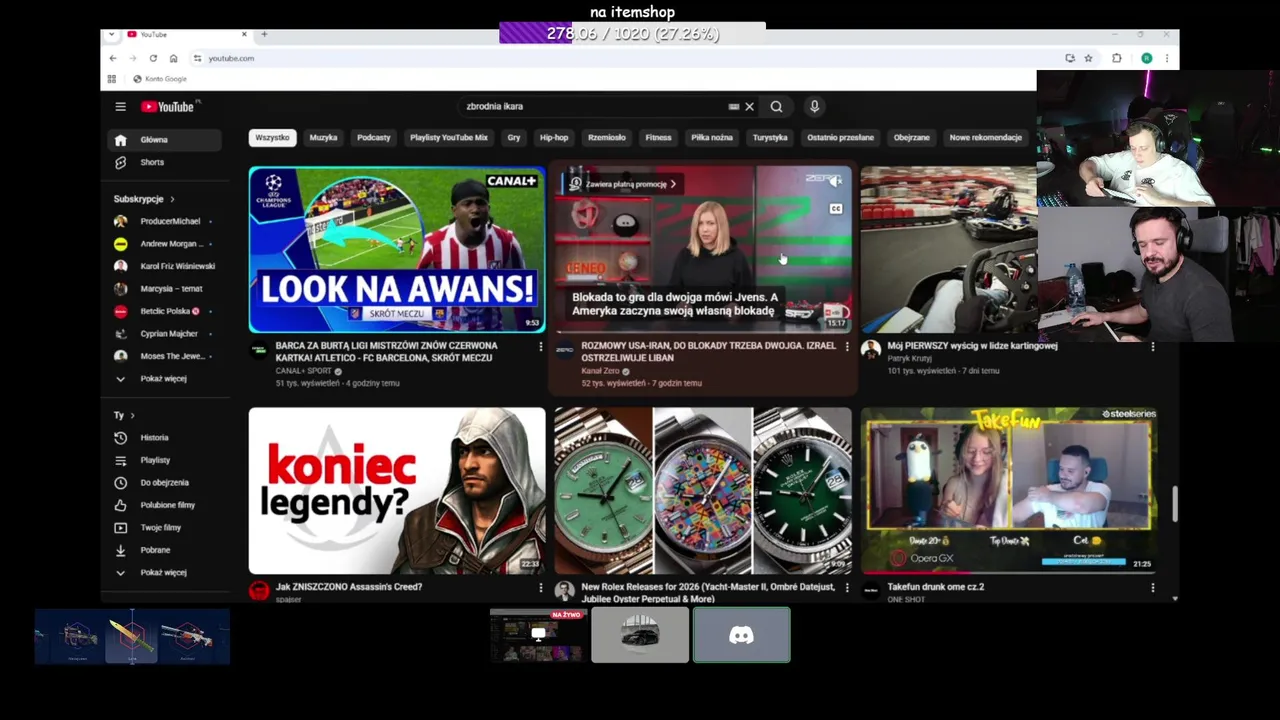Open the YouTube hamburger guide menu
This screenshot has width=1280, height=720.
pos(120,107)
